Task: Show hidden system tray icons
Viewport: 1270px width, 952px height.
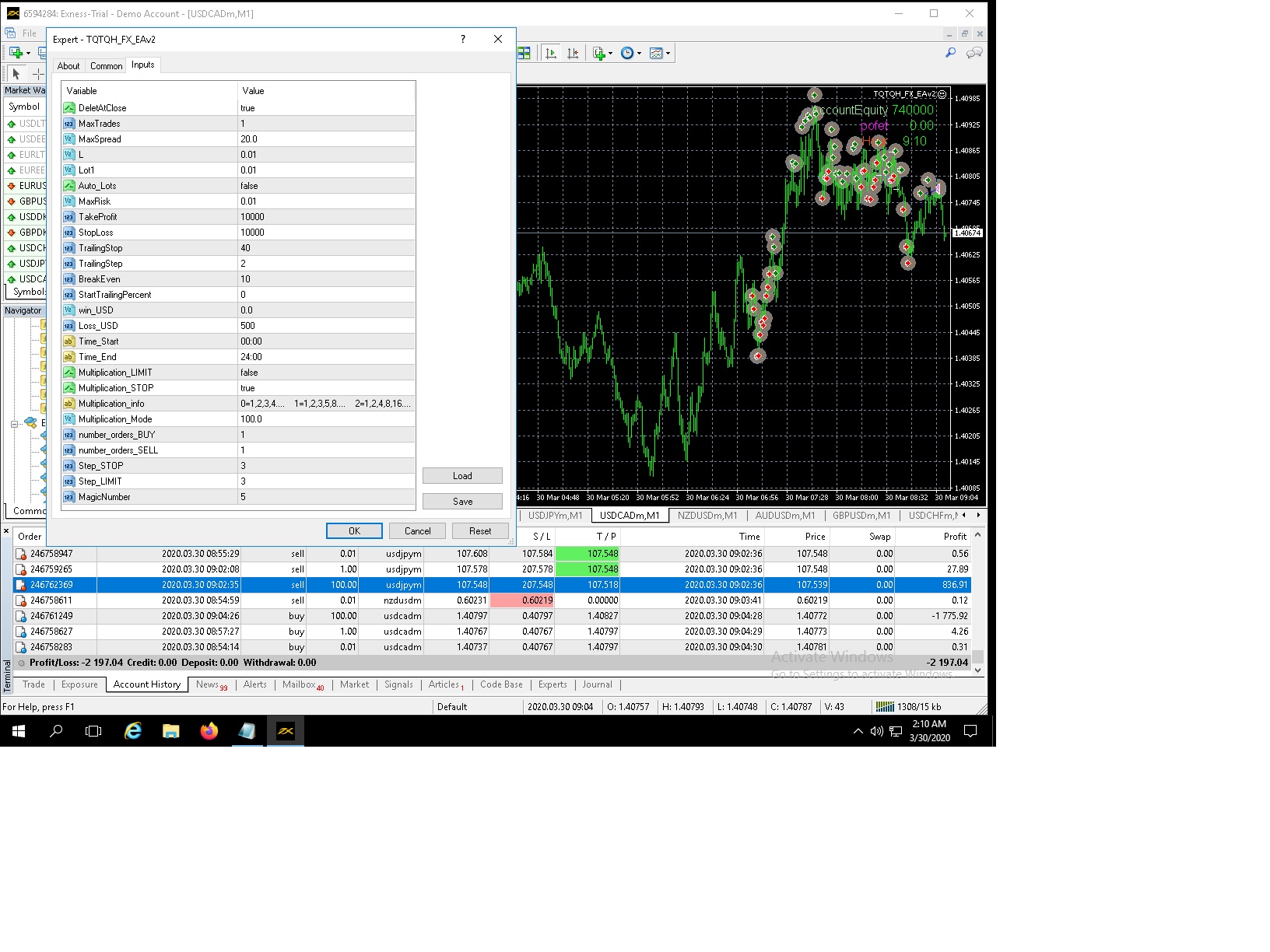Action: point(858,731)
